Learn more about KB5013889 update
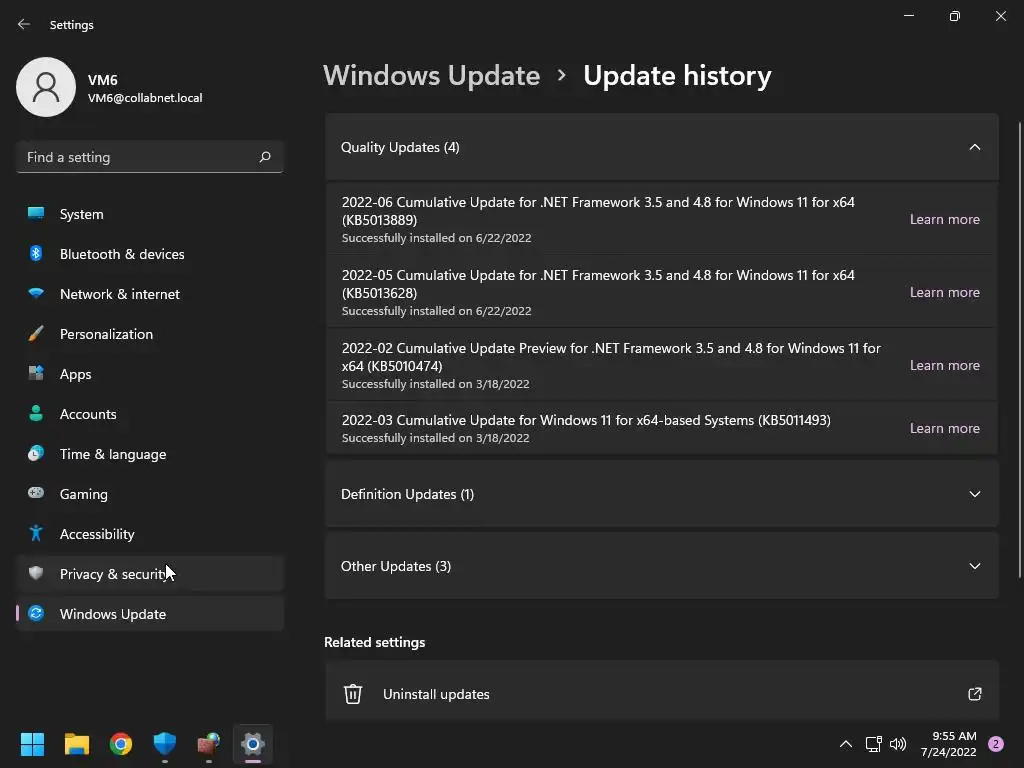Image resolution: width=1024 pixels, height=768 pixels. 944,219
